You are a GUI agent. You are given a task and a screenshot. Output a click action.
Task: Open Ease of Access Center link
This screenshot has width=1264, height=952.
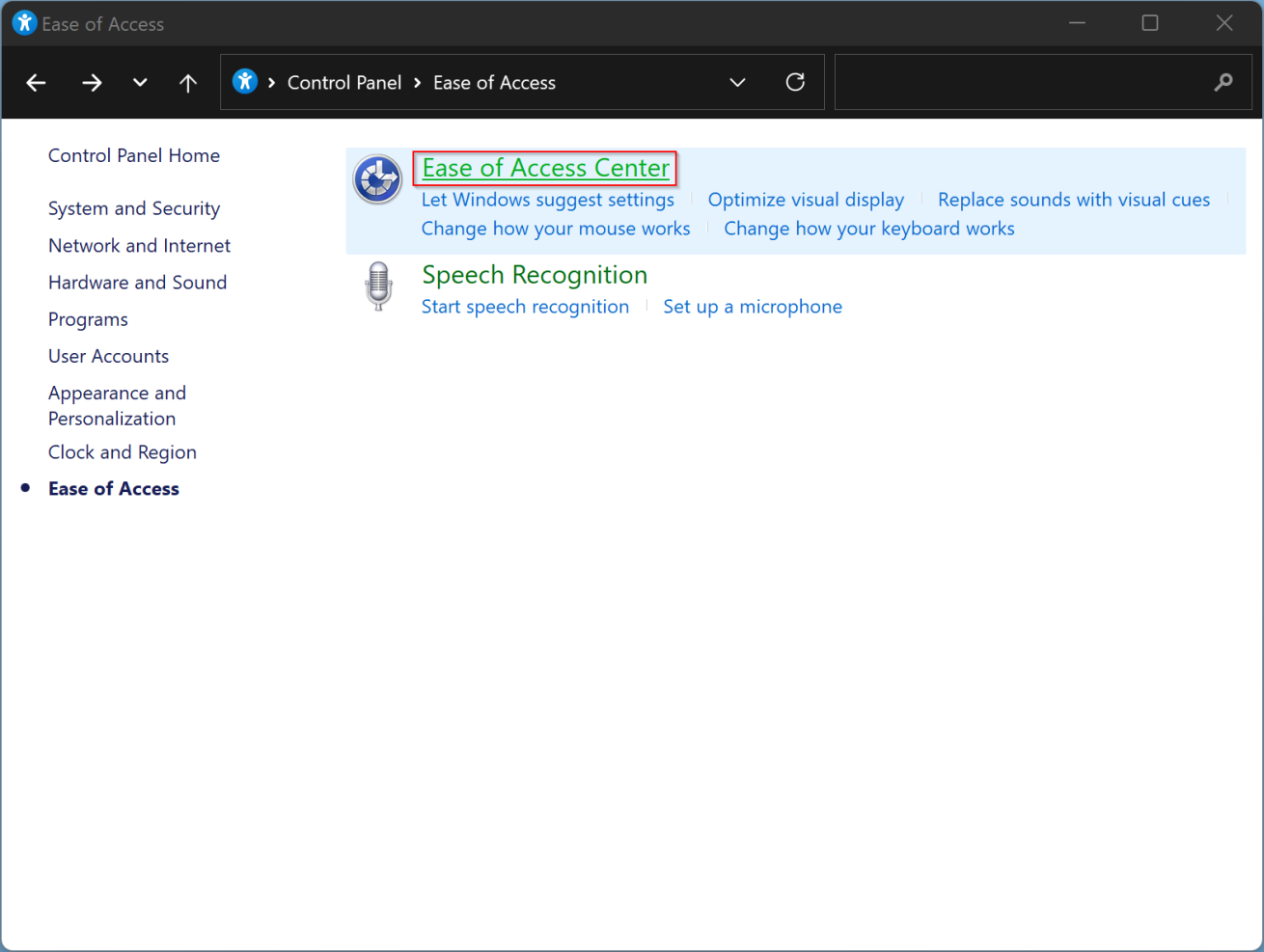pos(545,169)
